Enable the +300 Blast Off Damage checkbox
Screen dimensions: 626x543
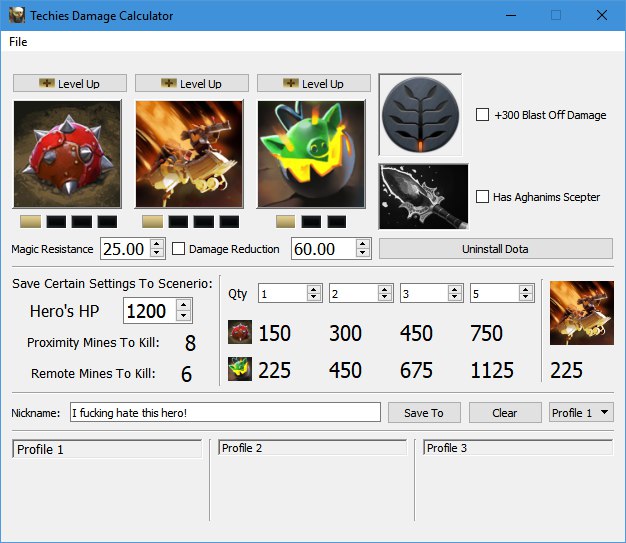point(483,115)
